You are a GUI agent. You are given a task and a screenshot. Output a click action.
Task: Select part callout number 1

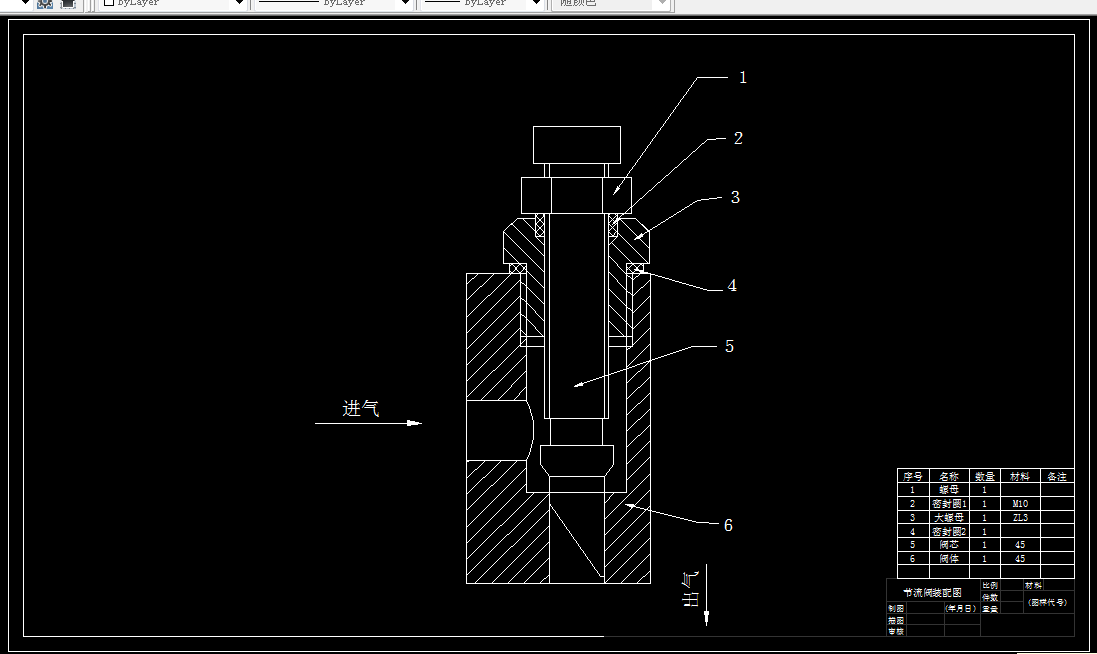click(743, 78)
